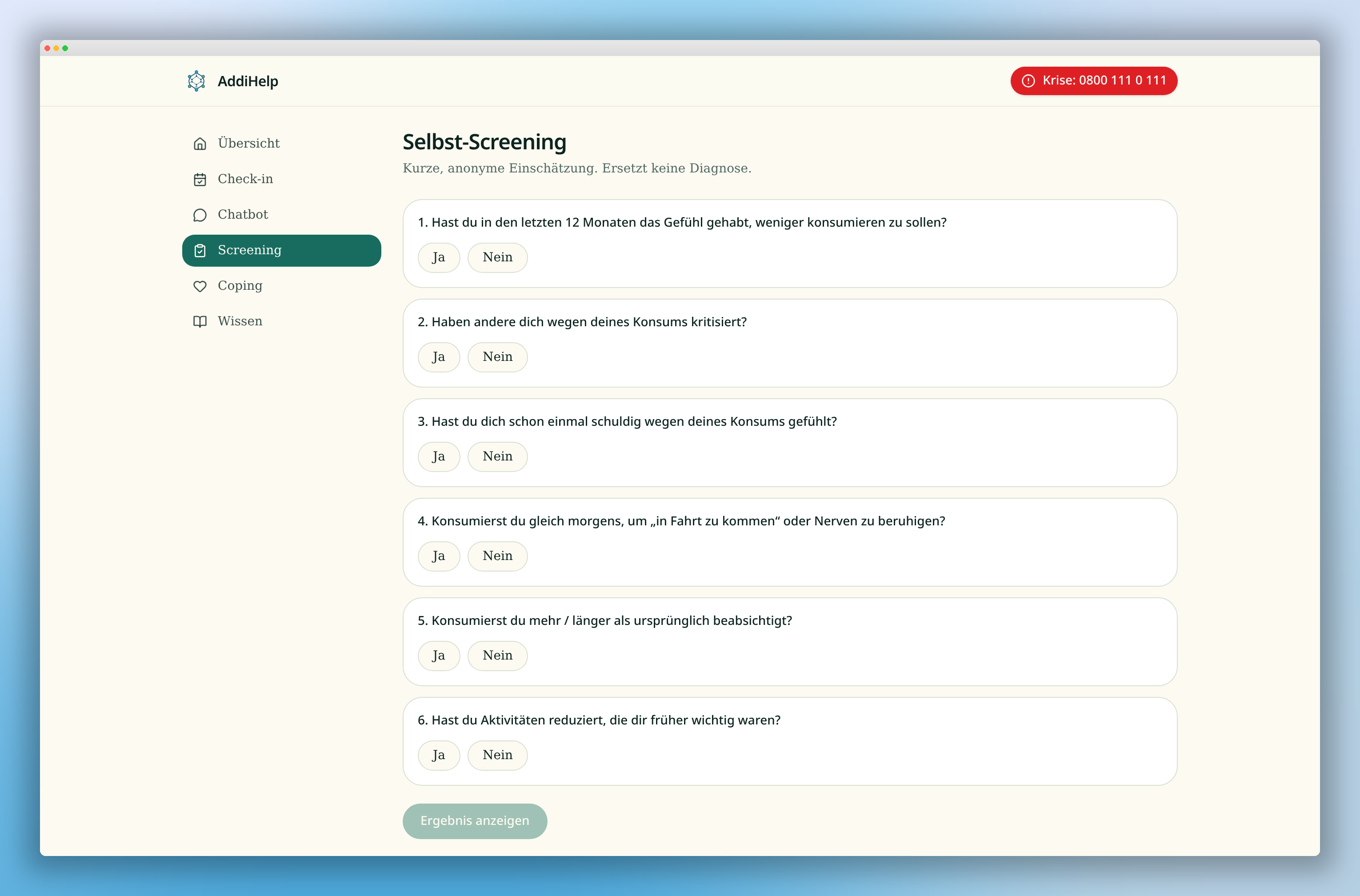Viewport: 1360px width, 896px height.
Task: Click question 4 text 'in Fahrt zu kommen'
Action: pyautogui.click(x=681, y=521)
